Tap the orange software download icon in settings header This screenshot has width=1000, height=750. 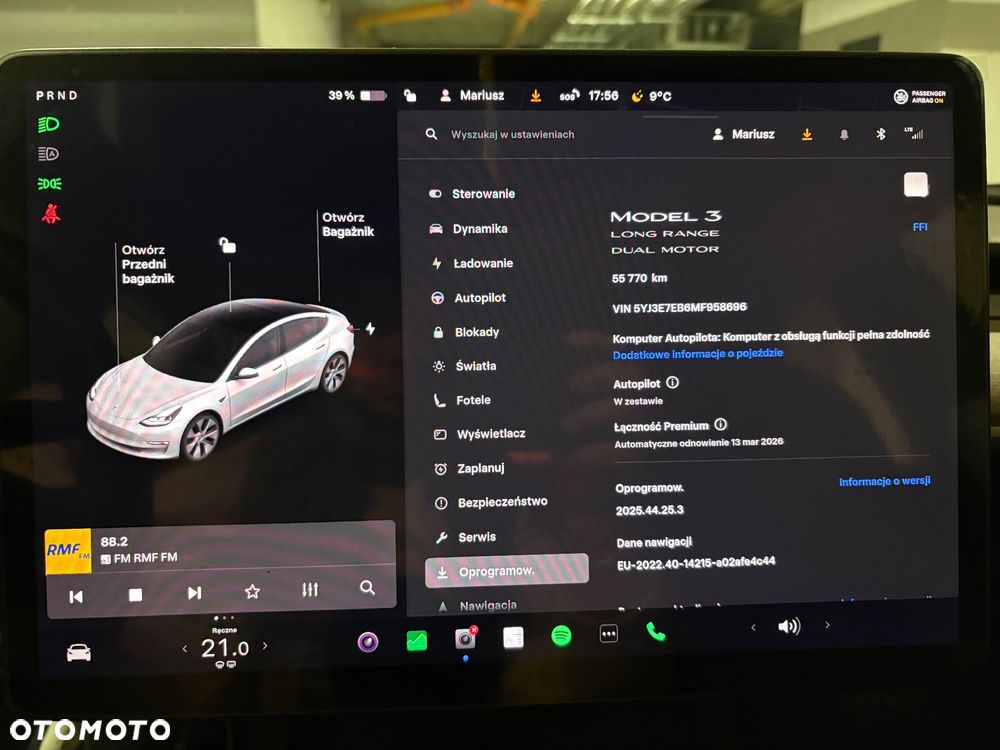coord(807,134)
